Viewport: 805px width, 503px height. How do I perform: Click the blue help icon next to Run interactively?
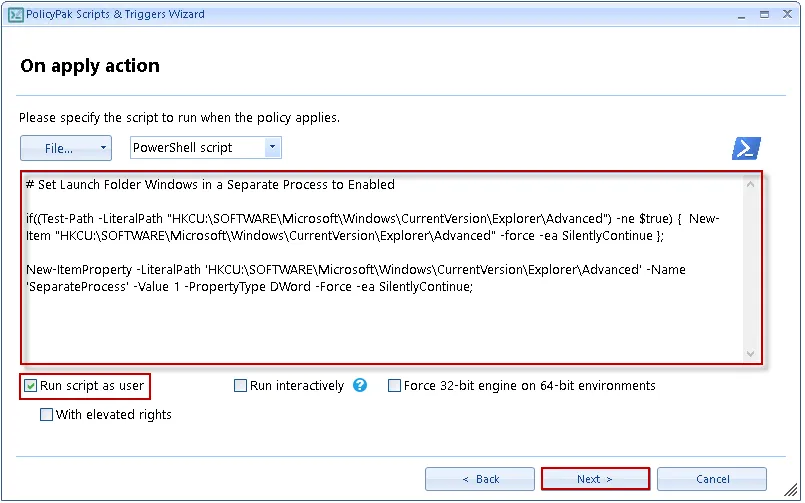(x=360, y=385)
